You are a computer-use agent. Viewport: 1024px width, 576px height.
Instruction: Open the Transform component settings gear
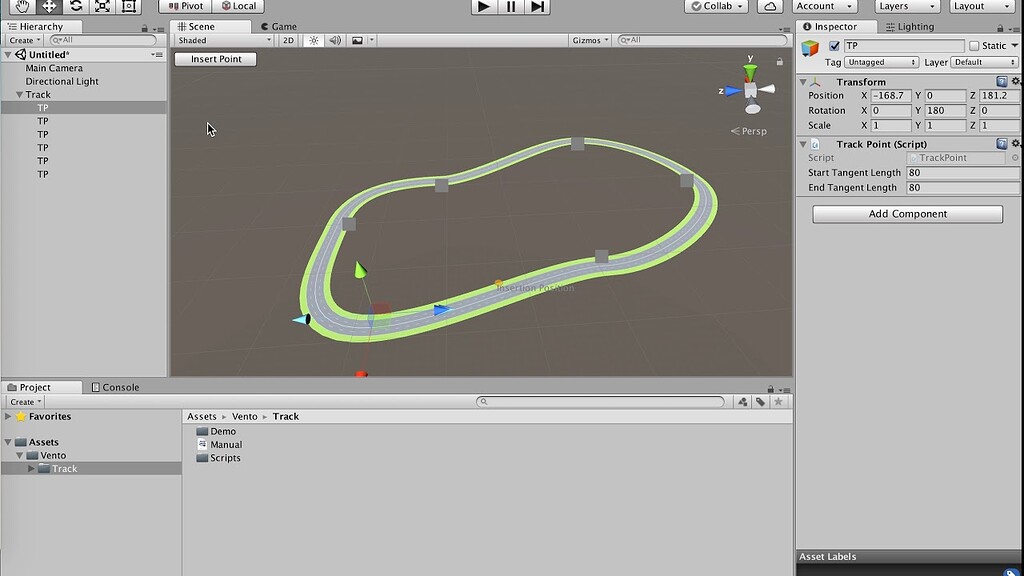[x=1016, y=82]
